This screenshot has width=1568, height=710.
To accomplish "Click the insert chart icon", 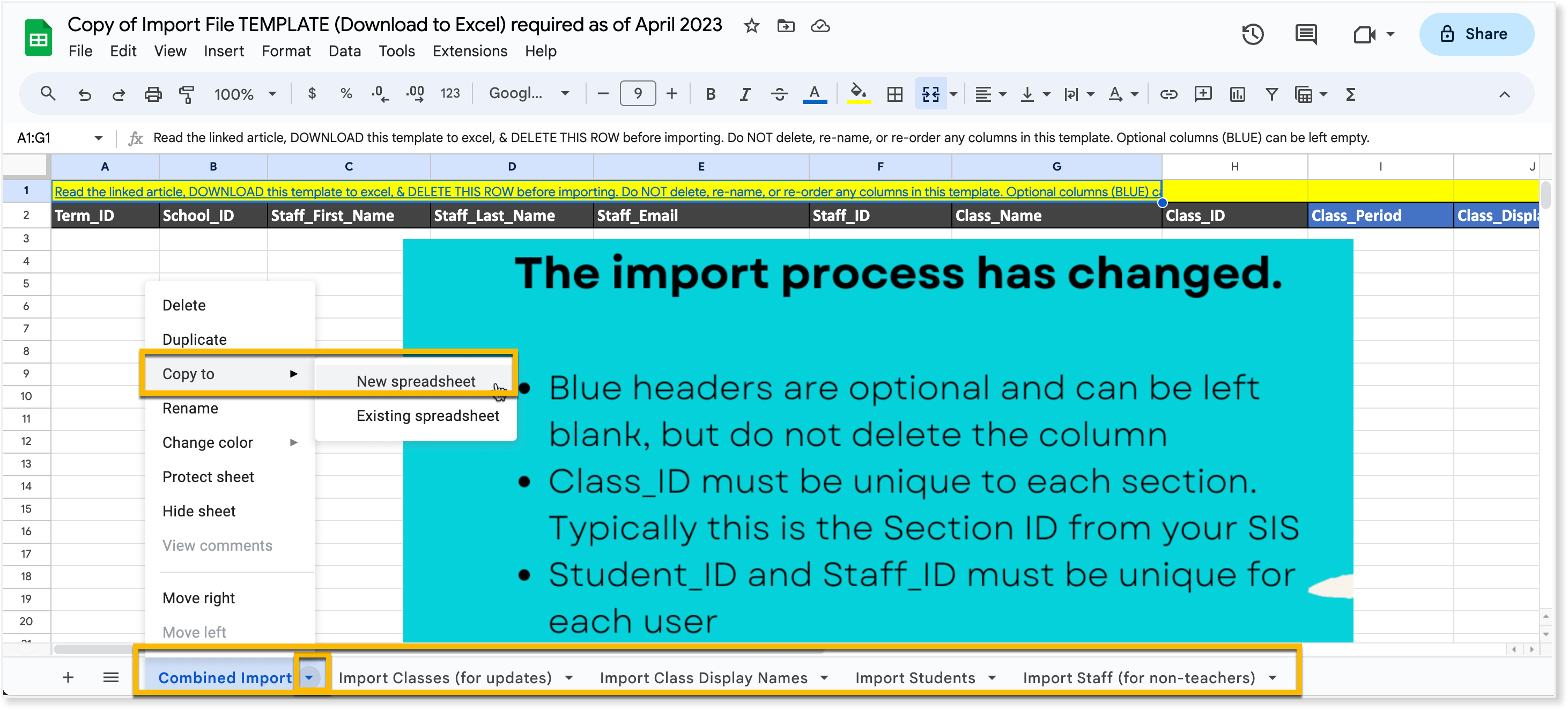I will point(1237,94).
